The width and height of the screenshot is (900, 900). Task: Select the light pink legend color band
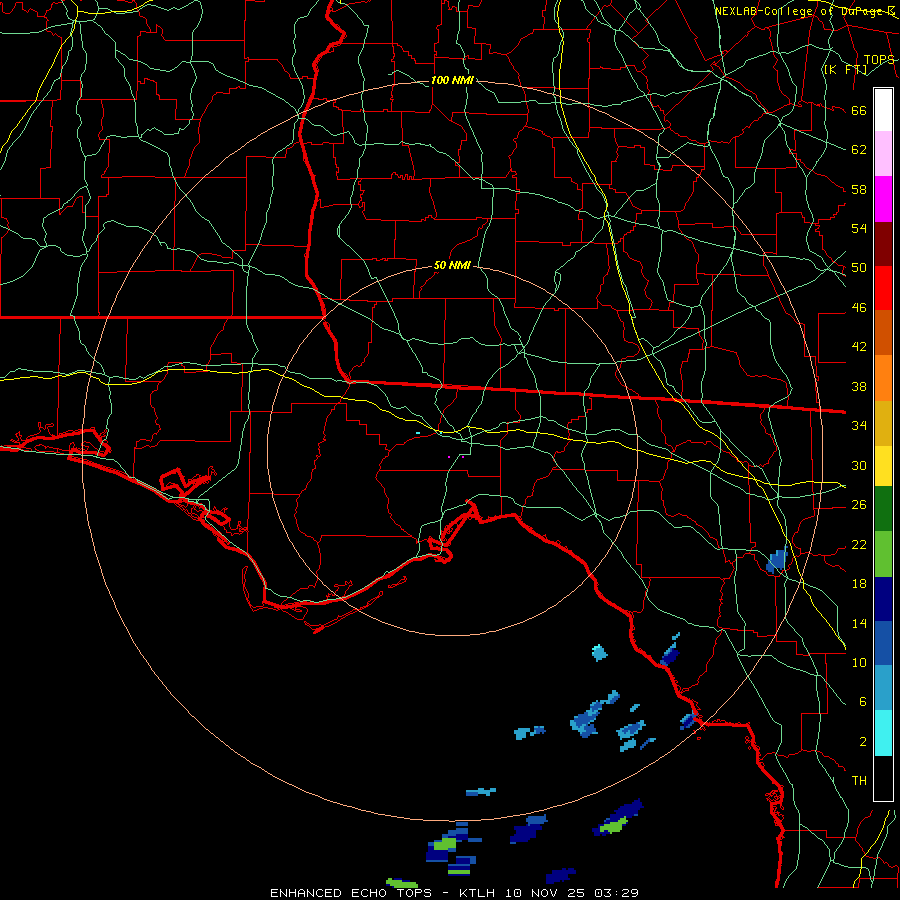[x=883, y=154]
